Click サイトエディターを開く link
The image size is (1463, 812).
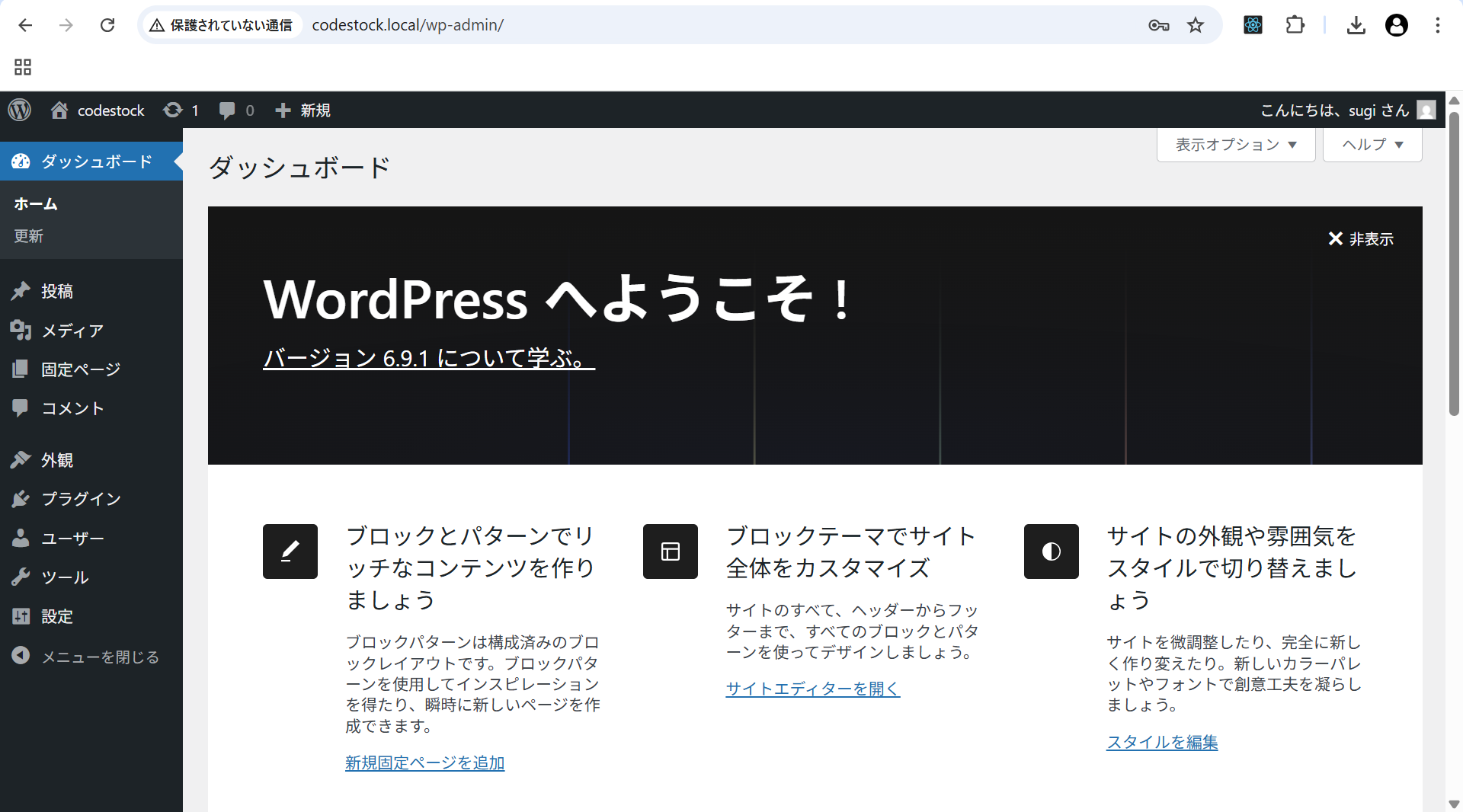(812, 688)
